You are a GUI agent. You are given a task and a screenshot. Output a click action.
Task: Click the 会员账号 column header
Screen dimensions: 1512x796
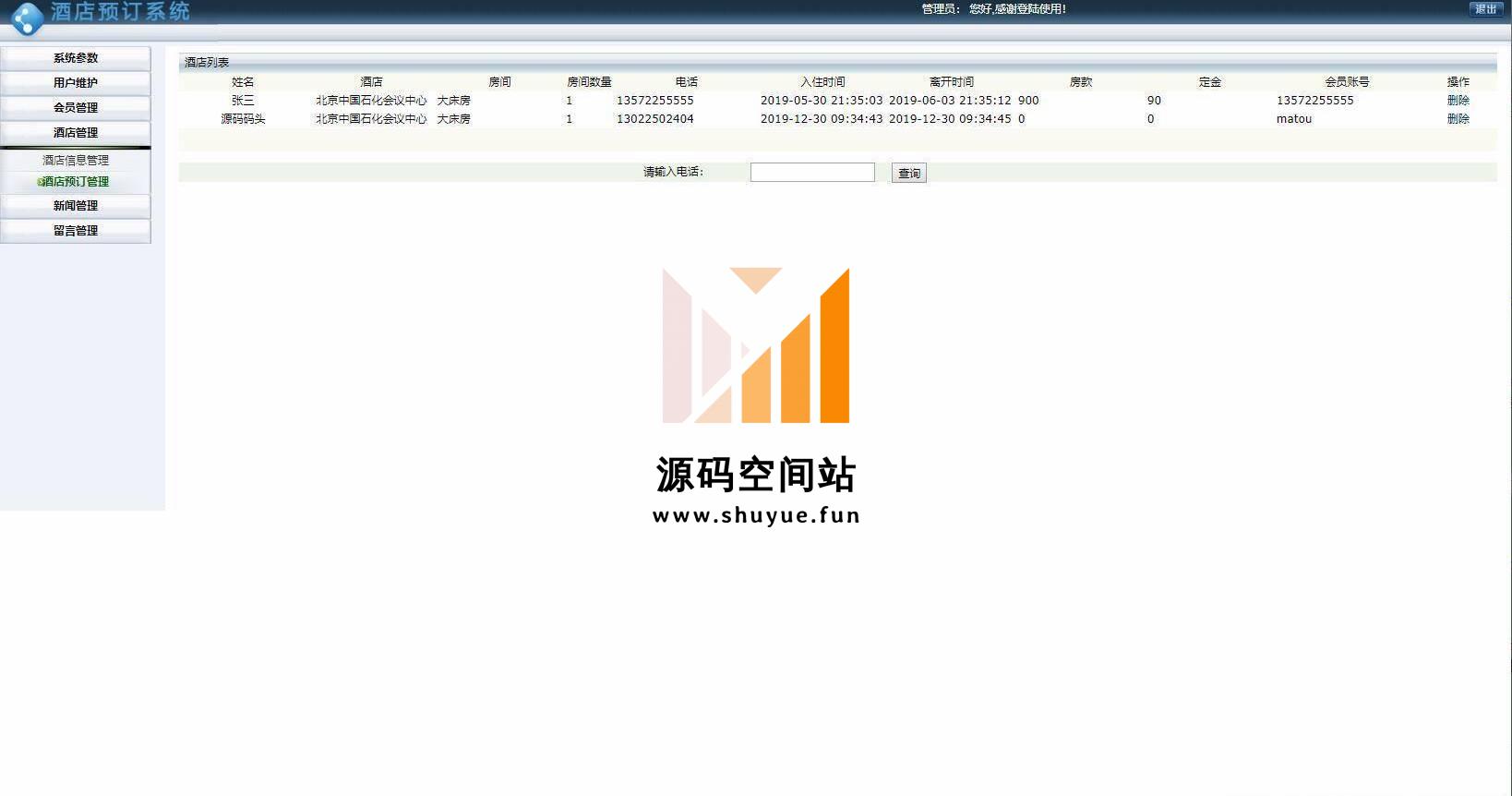(1348, 82)
